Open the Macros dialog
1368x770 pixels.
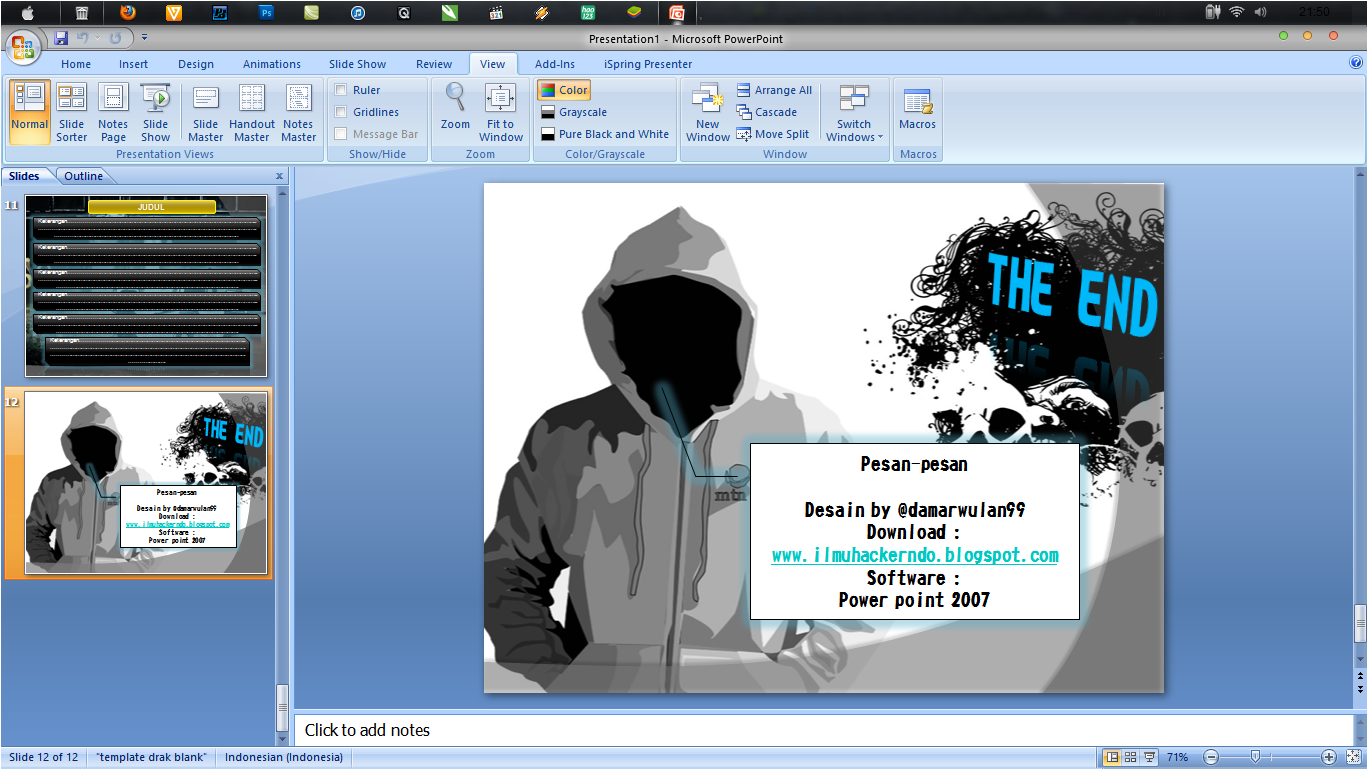point(917,107)
